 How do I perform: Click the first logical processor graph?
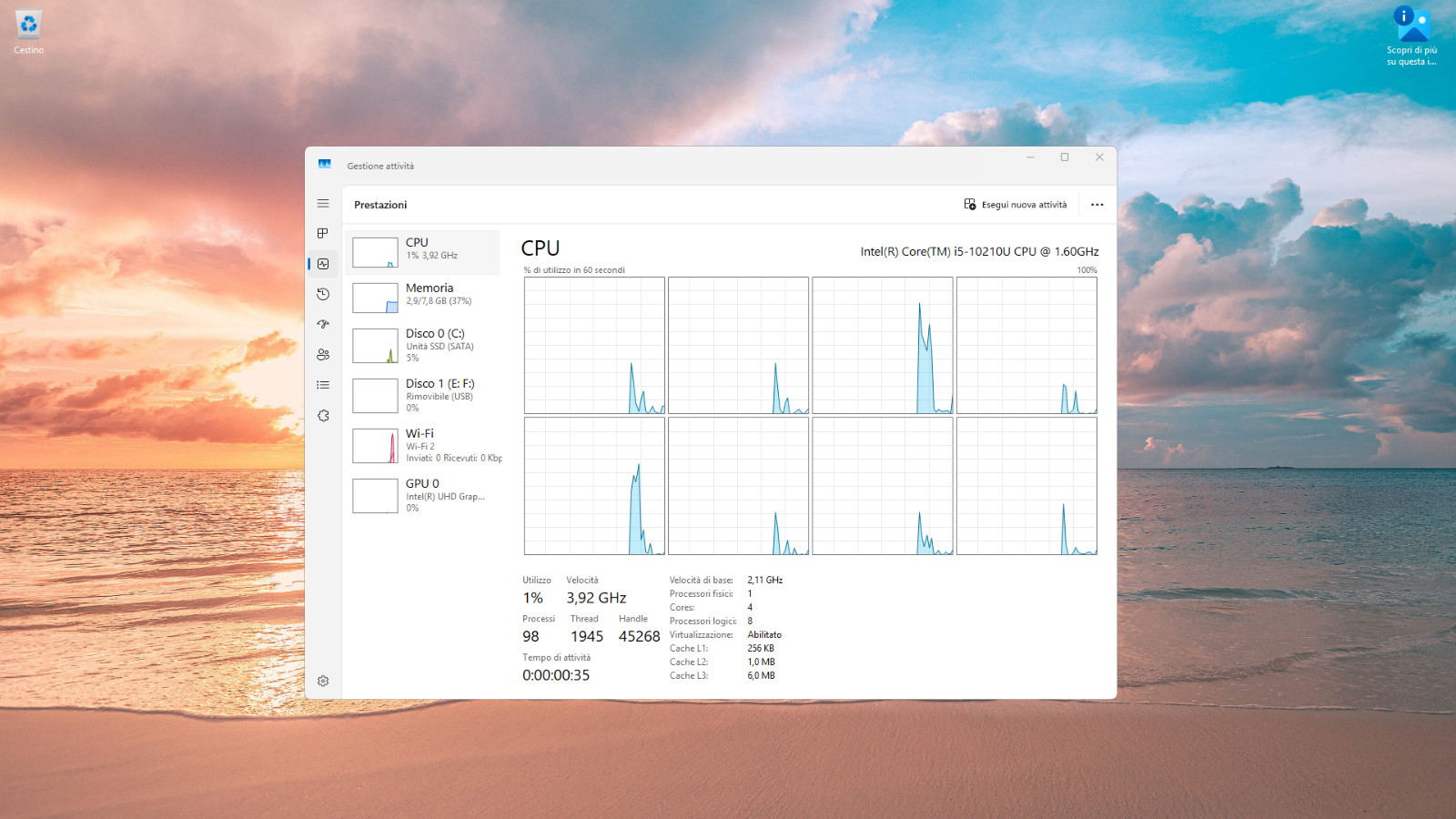(x=594, y=346)
